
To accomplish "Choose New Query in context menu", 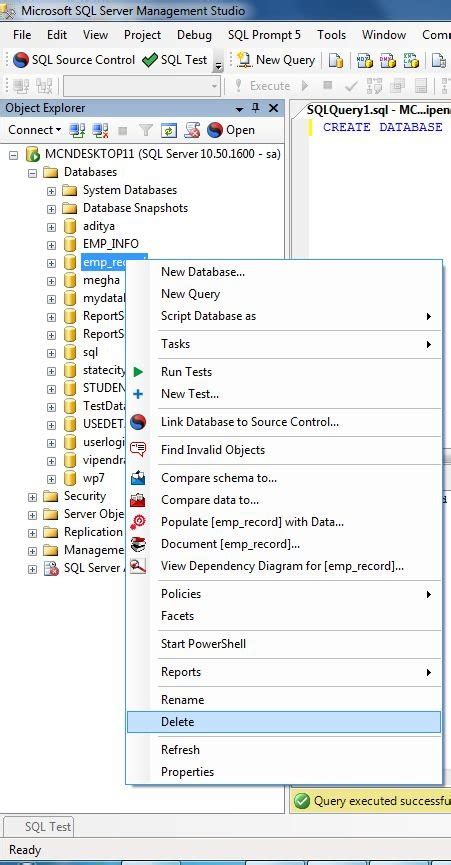I will click(284, 294).
